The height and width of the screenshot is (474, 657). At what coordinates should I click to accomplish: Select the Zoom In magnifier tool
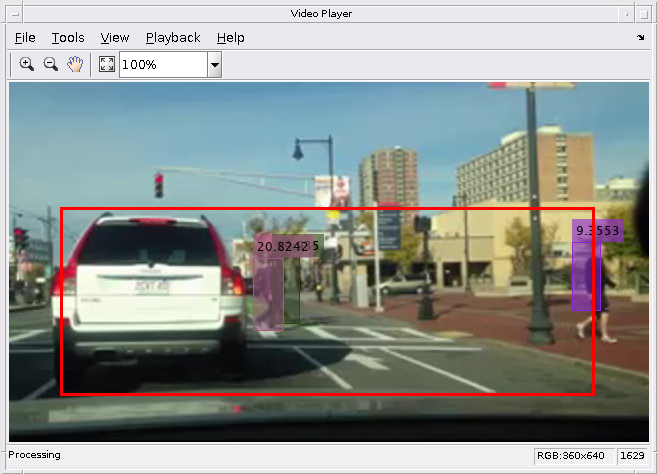tap(26, 64)
